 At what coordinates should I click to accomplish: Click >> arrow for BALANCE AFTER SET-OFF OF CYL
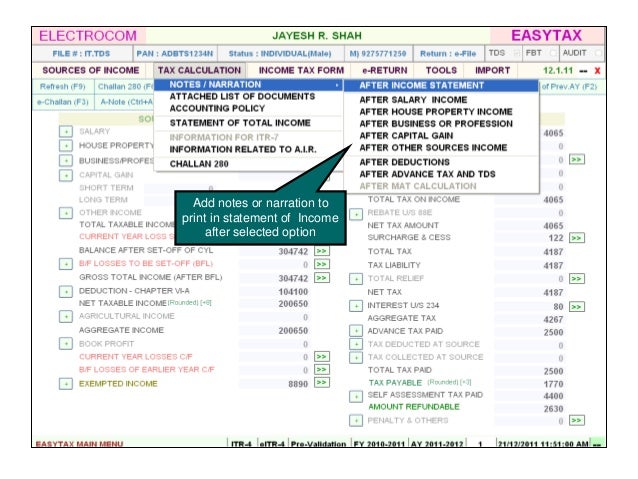(321, 251)
